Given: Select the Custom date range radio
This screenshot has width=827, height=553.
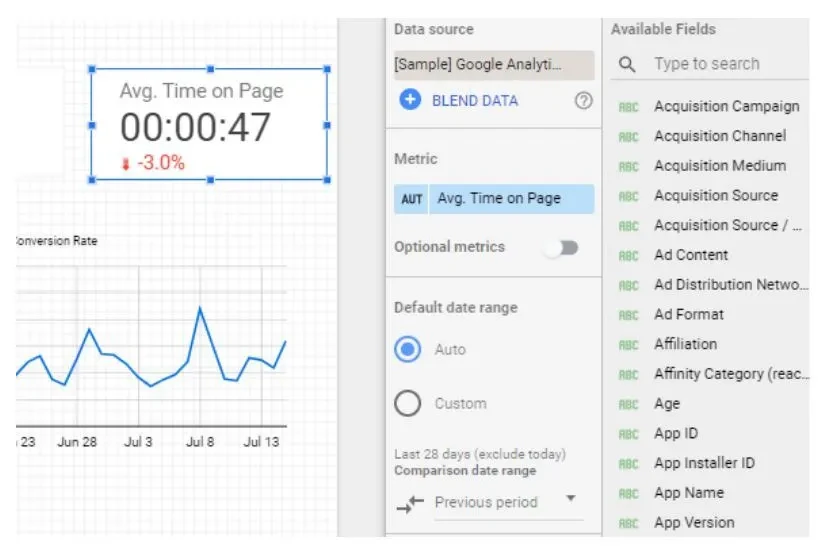Looking at the screenshot, I should pyautogui.click(x=407, y=404).
